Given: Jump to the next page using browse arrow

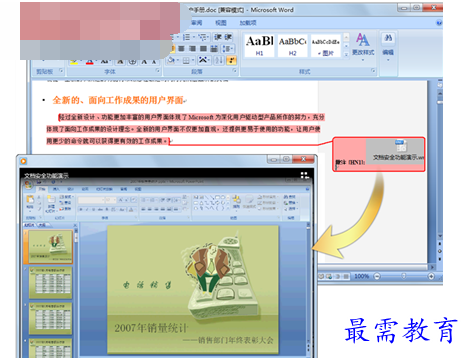Looking at the screenshot, I should [x=440, y=259].
